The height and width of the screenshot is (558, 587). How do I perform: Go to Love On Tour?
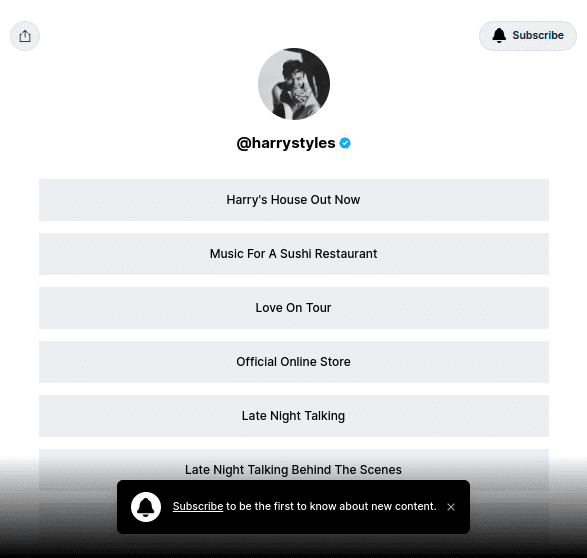(294, 308)
